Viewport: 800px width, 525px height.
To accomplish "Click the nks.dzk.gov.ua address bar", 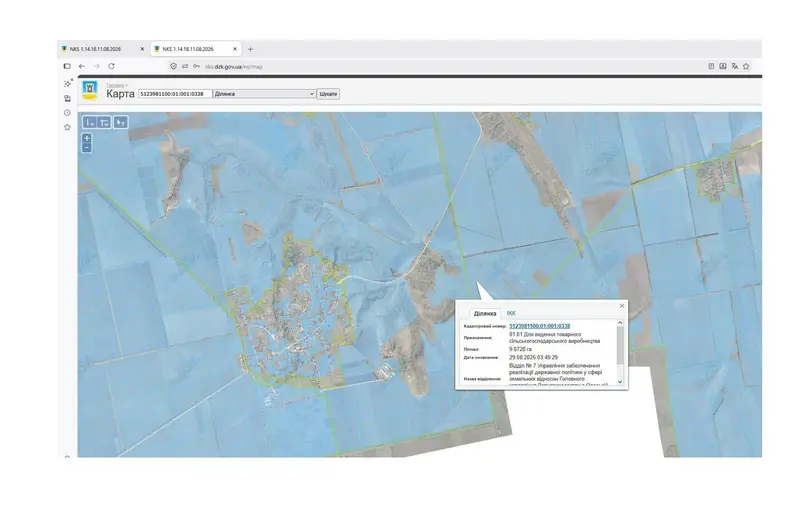I will (234, 66).
